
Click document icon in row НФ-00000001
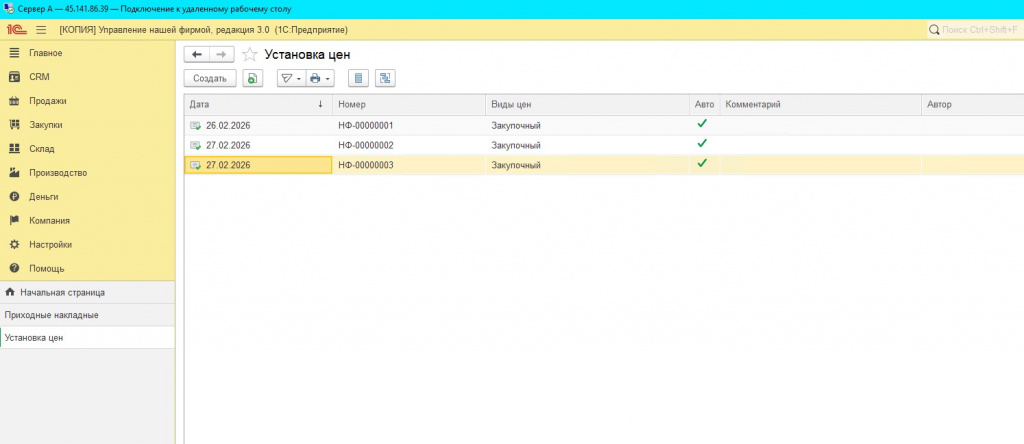pos(195,125)
